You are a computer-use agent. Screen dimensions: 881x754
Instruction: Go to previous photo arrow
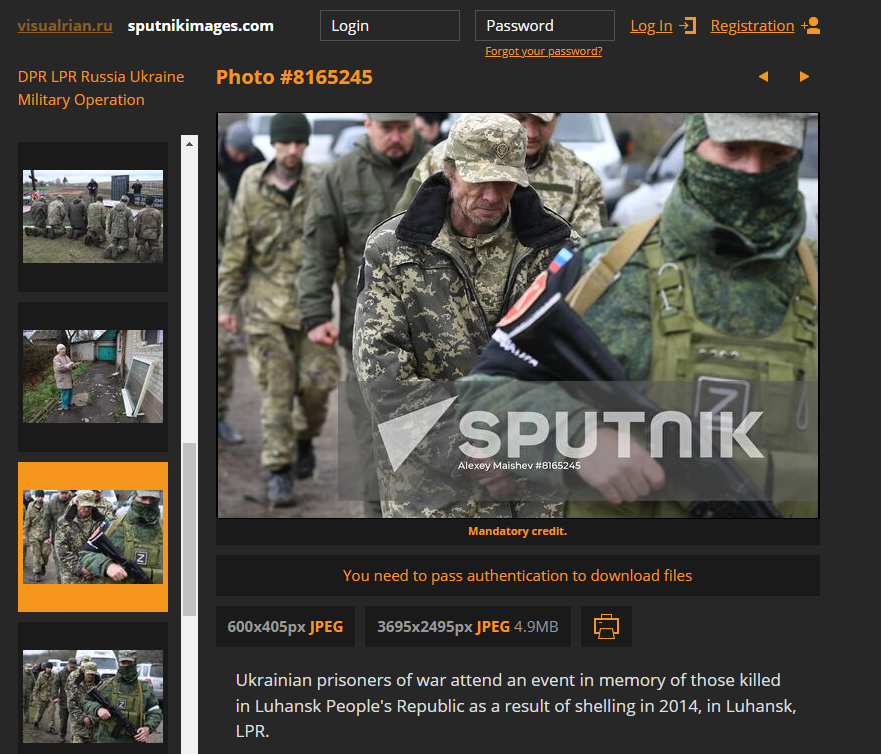(x=763, y=76)
